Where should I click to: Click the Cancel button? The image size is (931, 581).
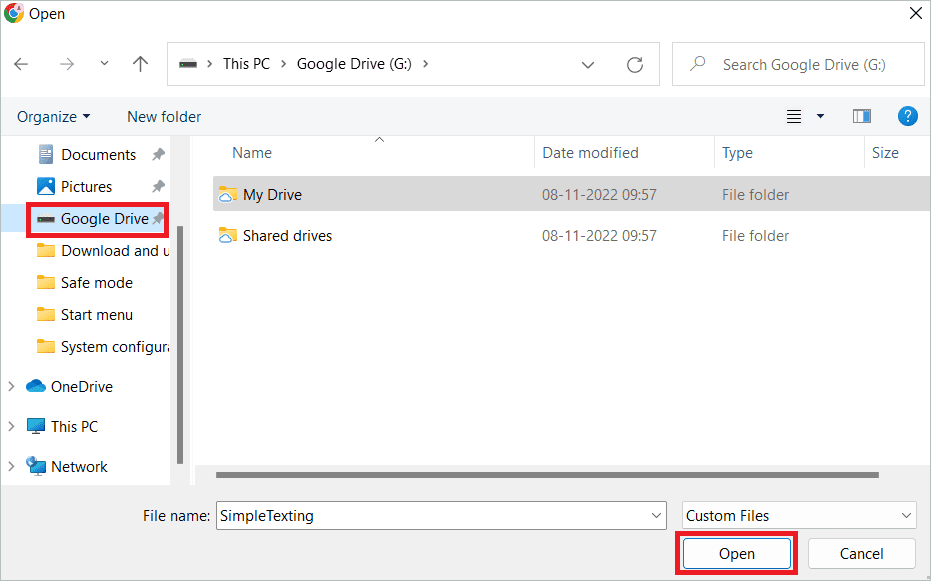[x=862, y=554]
